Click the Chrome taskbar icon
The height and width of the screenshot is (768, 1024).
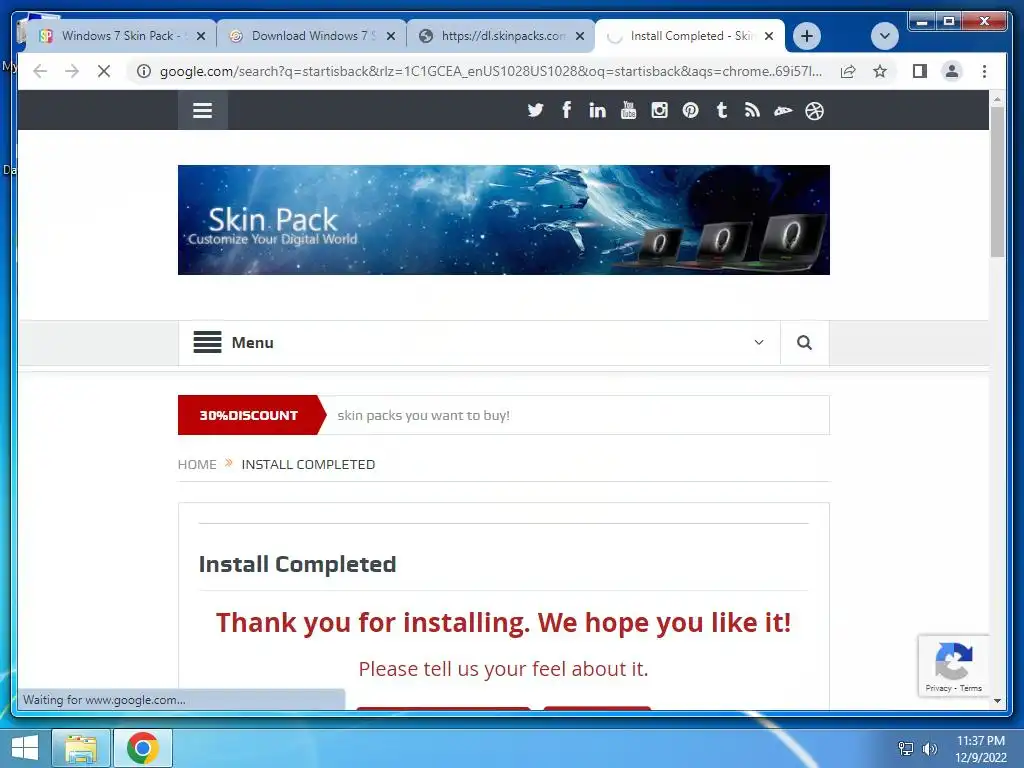[x=143, y=748]
